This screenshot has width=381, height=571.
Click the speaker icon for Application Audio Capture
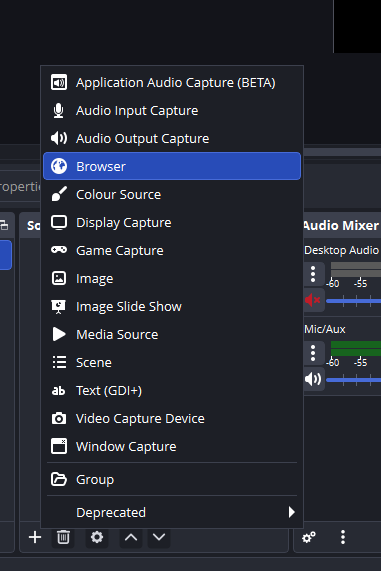[x=59, y=83]
